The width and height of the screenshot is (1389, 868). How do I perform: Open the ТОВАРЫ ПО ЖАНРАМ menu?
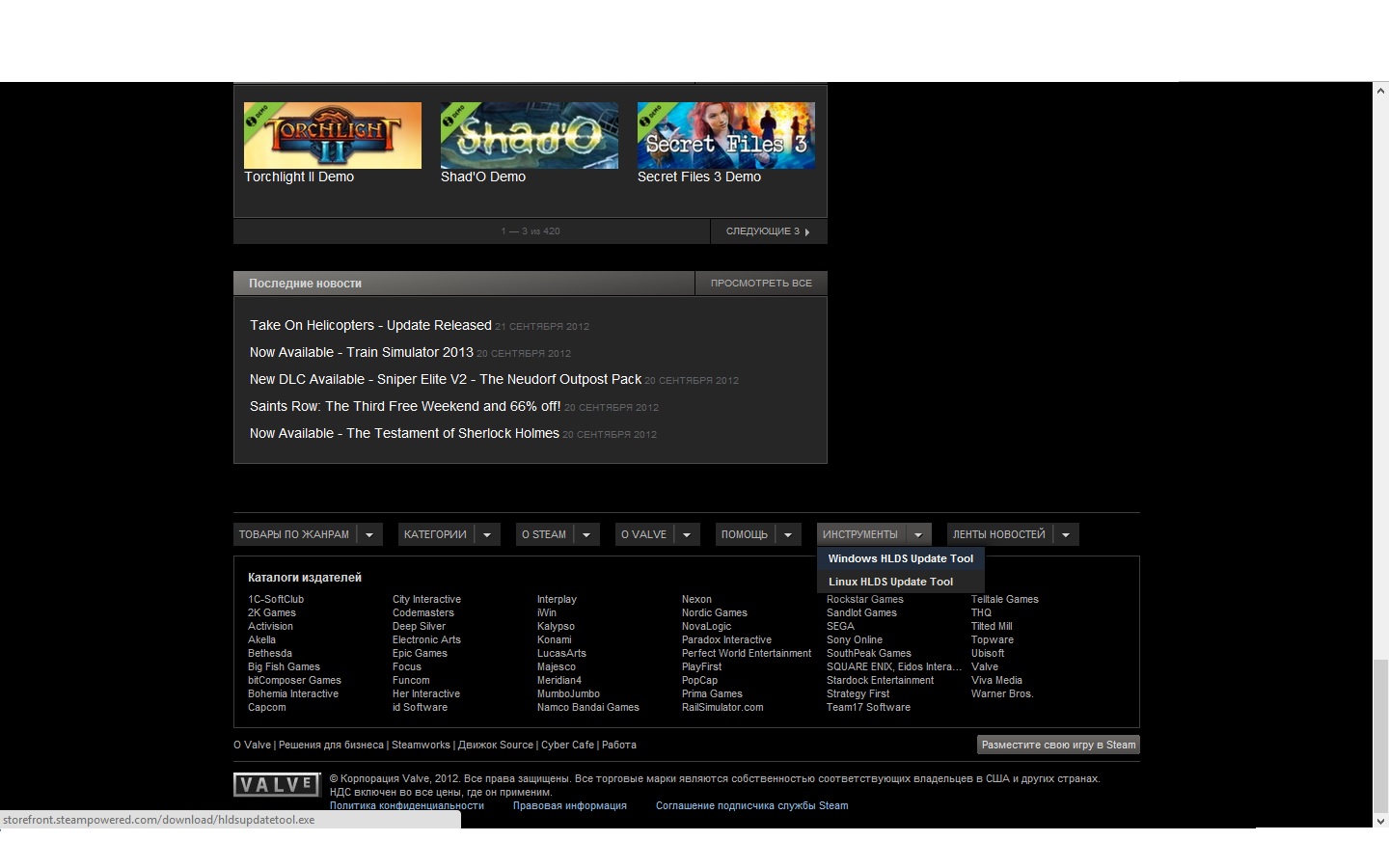tap(294, 534)
